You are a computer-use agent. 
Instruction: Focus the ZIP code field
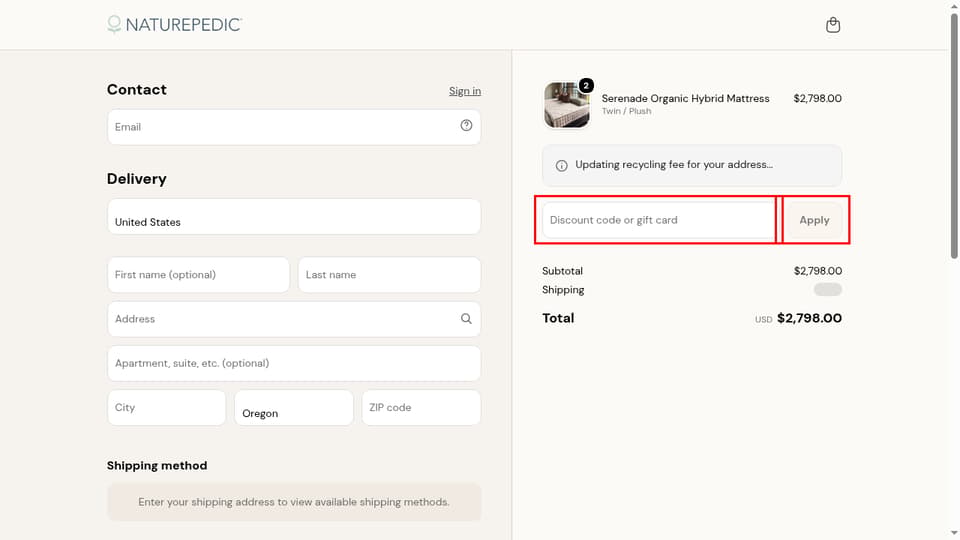point(421,408)
